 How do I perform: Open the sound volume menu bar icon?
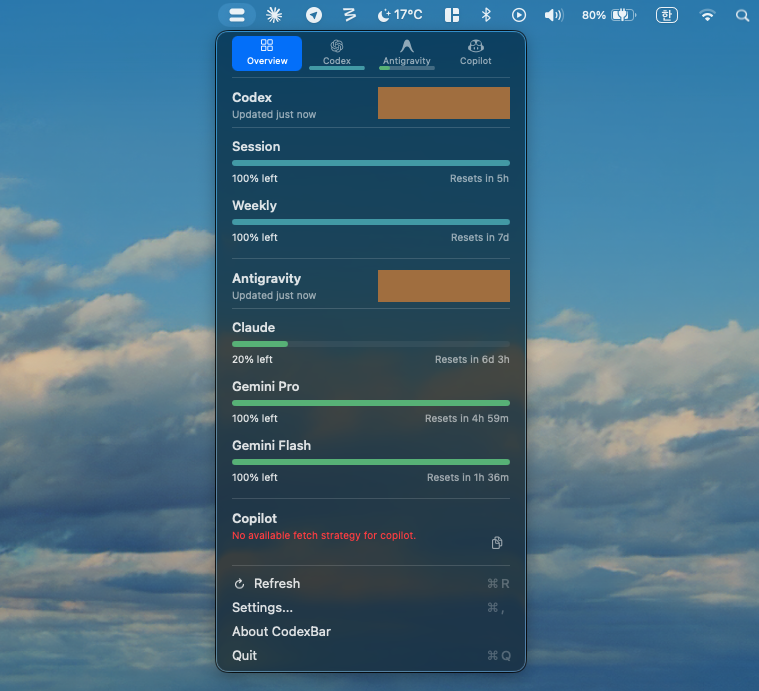pos(554,15)
